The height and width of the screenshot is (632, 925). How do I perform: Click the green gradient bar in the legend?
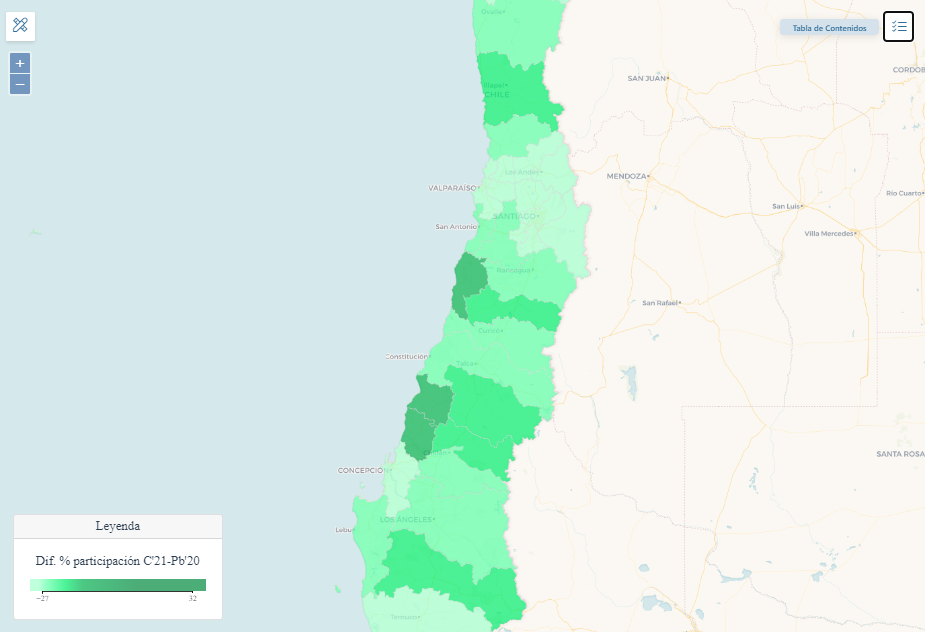tap(118, 585)
